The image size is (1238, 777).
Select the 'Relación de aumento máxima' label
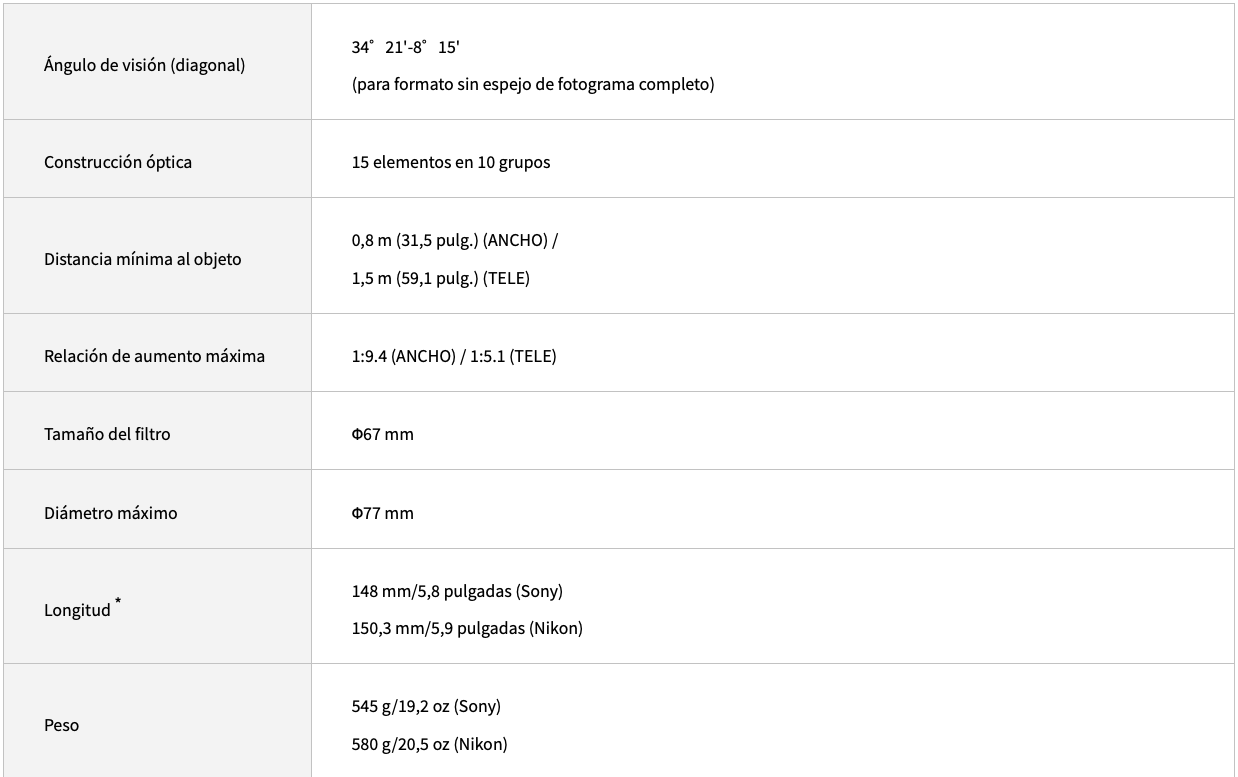click(x=154, y=356)
